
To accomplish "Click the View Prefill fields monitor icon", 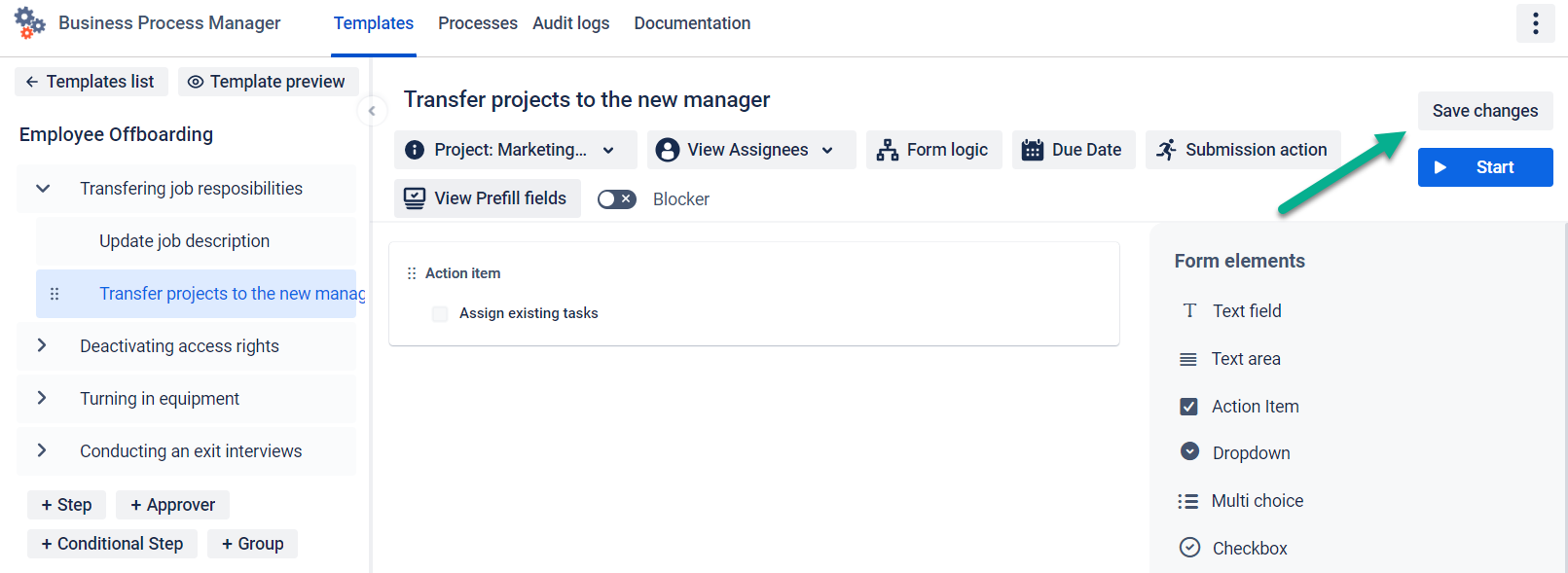I will tap(415, 198).
